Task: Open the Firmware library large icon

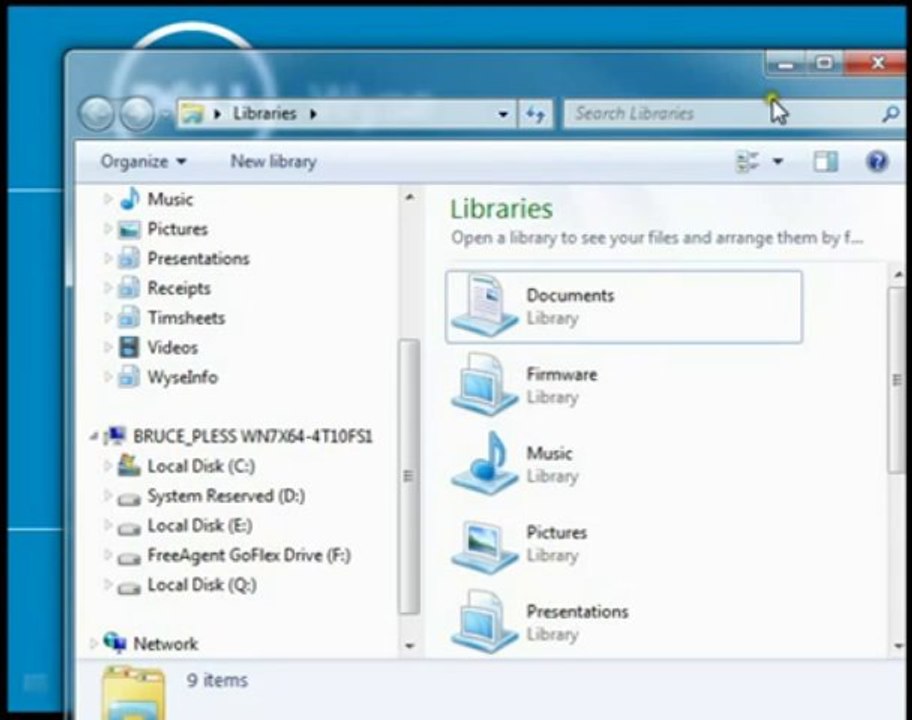Action: [484, 384]
